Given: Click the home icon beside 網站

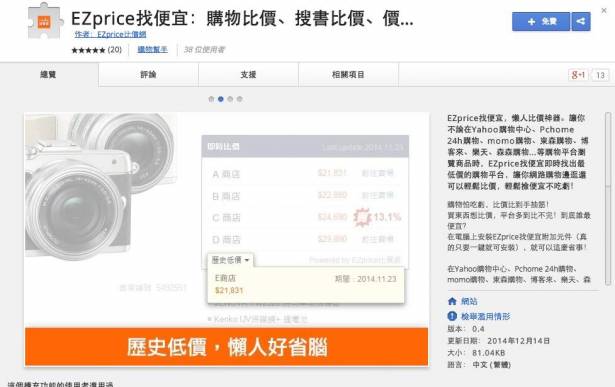Looking at the screenshot, I should coord(452,301).
